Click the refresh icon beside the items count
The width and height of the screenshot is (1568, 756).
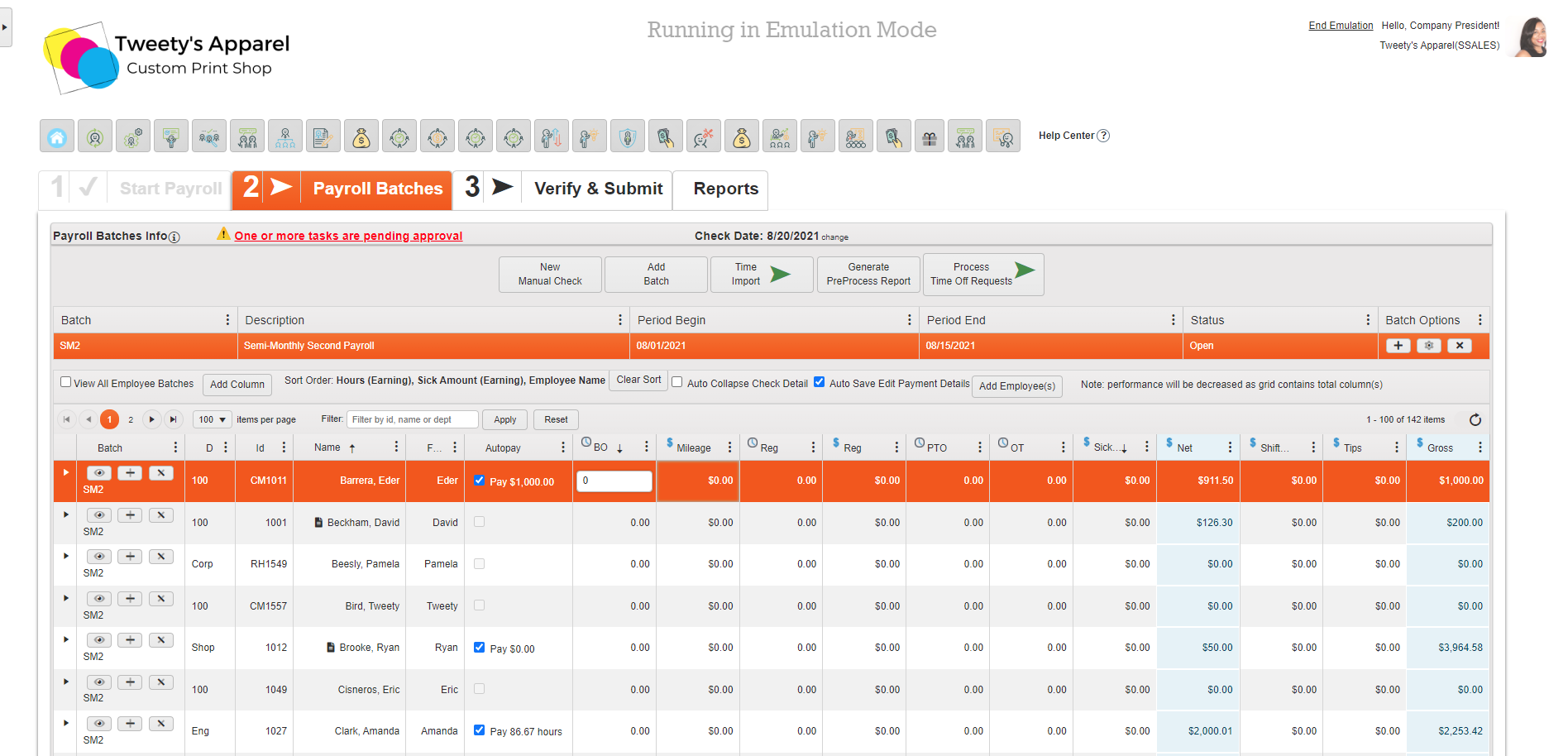pyautogui.click(x=1475, y=420)
